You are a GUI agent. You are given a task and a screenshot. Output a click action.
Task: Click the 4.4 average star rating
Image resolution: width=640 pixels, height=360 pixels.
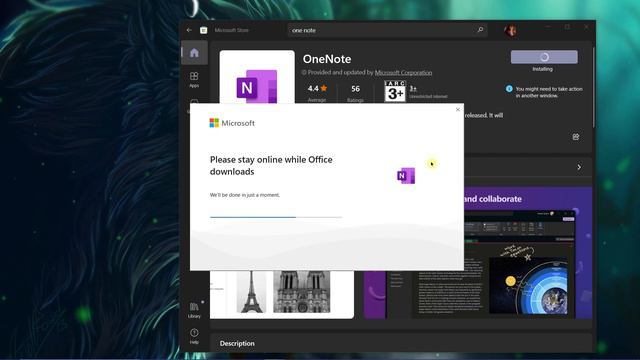pos(317,89)
